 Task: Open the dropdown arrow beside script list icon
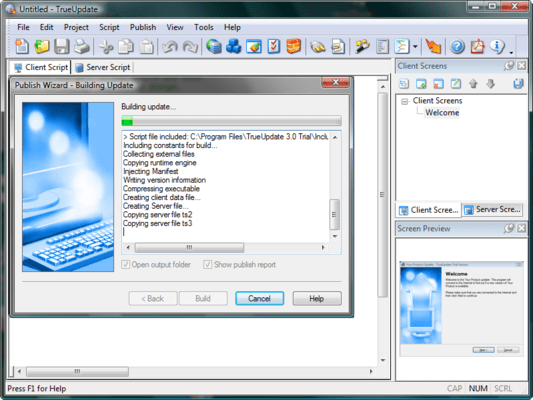(415, 47)
